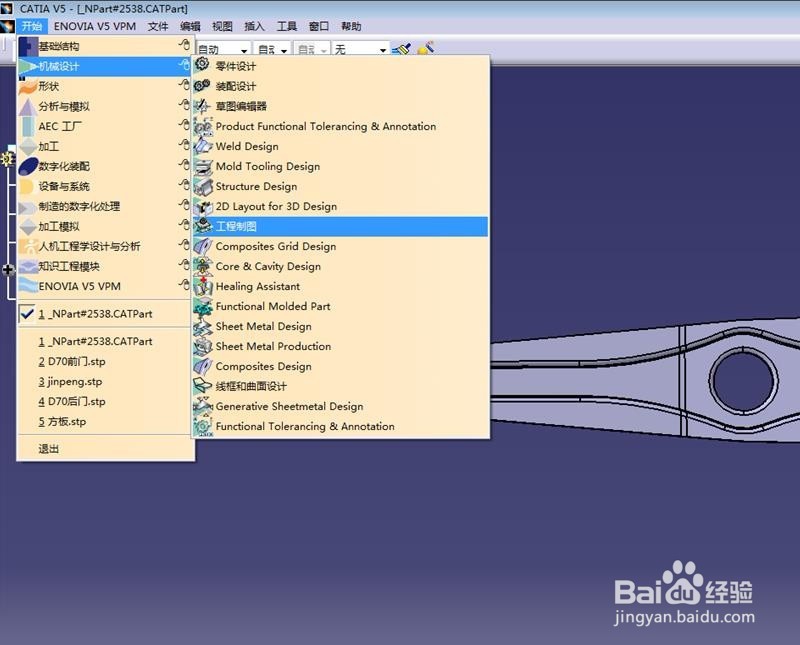The width and height of the screenshot is (800, 645).
Task: Click the Sheet Metal Design icon
Action: pyautogui.click(x=203, y=326)
